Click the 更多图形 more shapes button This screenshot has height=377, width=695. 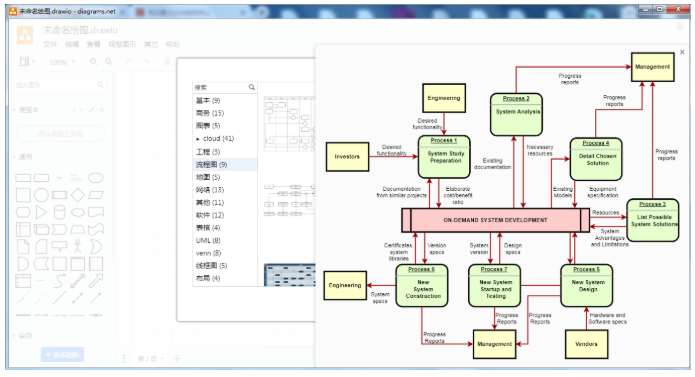(x=62, y=355)
